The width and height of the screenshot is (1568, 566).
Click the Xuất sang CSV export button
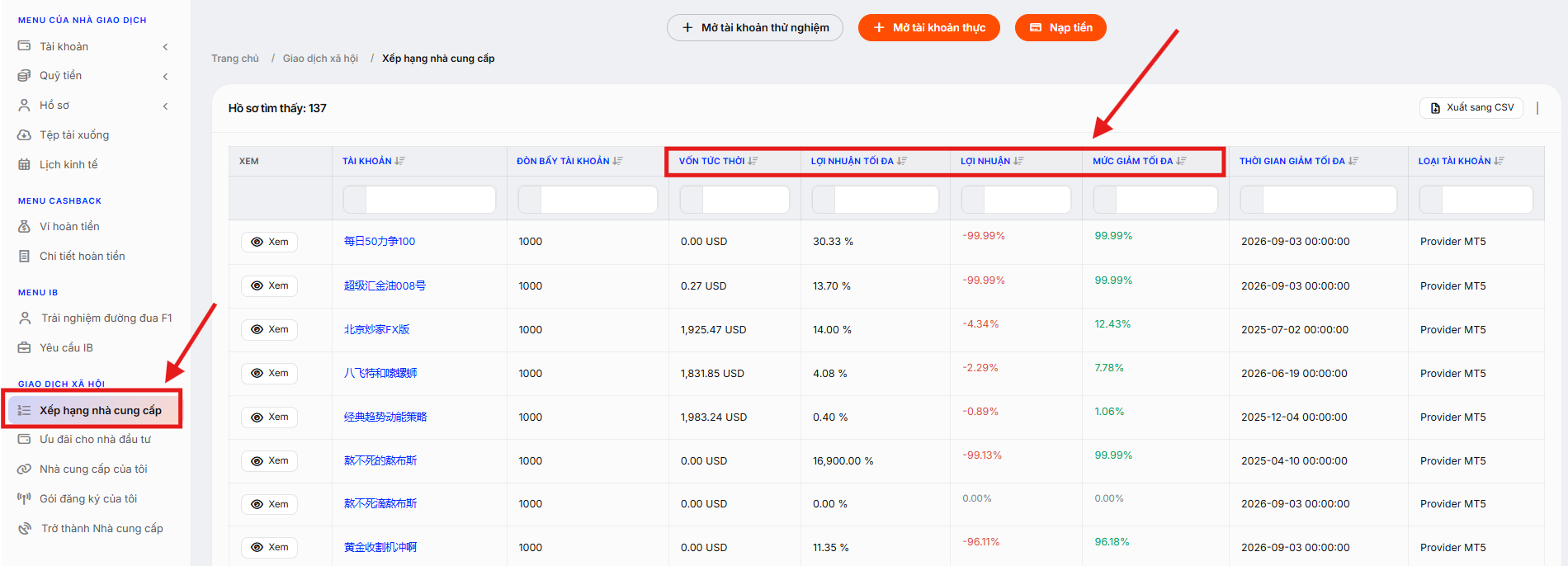point(1471,107)
